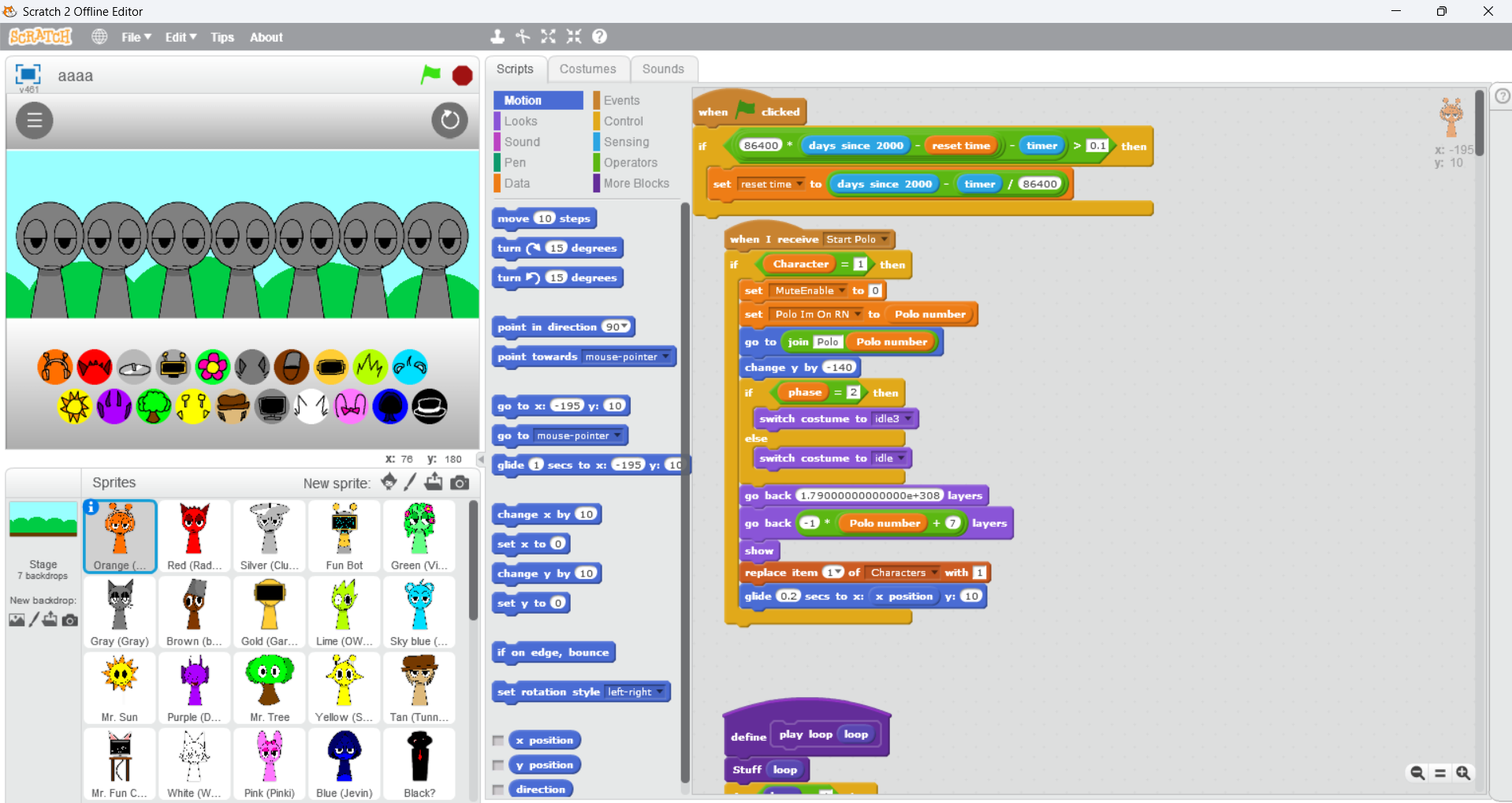The height and width of the screenshot is (803, 1512).
Task: Open scripts help panel on right edge
Action: (1503, 95)
